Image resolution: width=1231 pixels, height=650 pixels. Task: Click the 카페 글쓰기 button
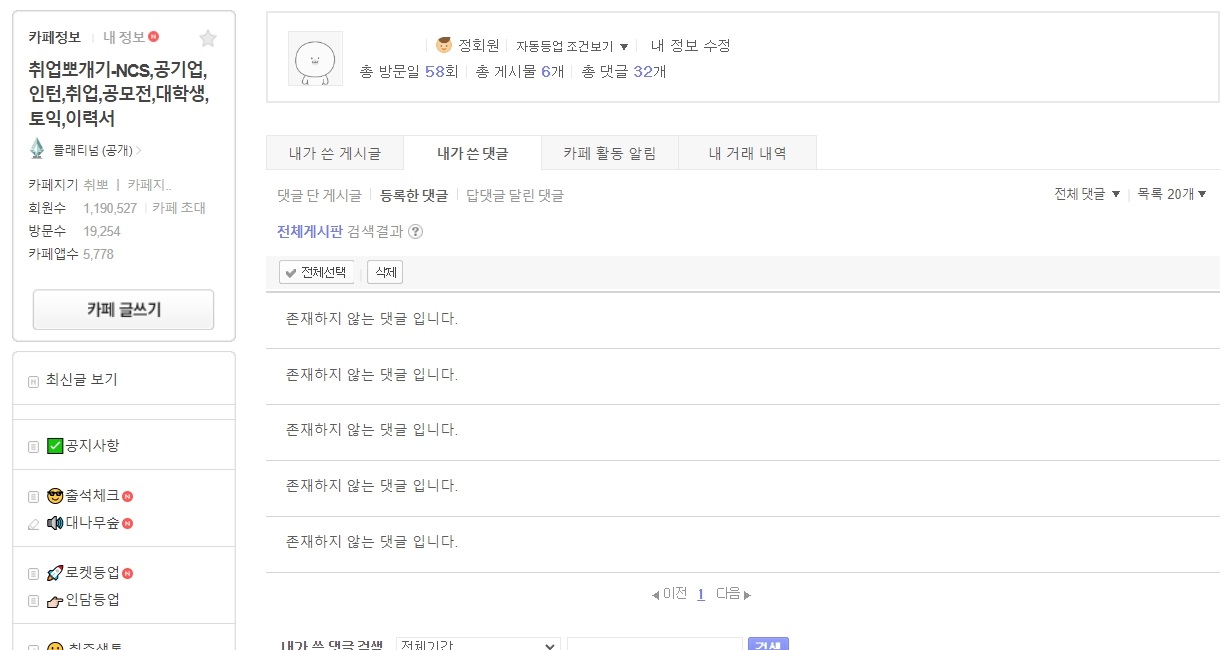click(122, 309)
